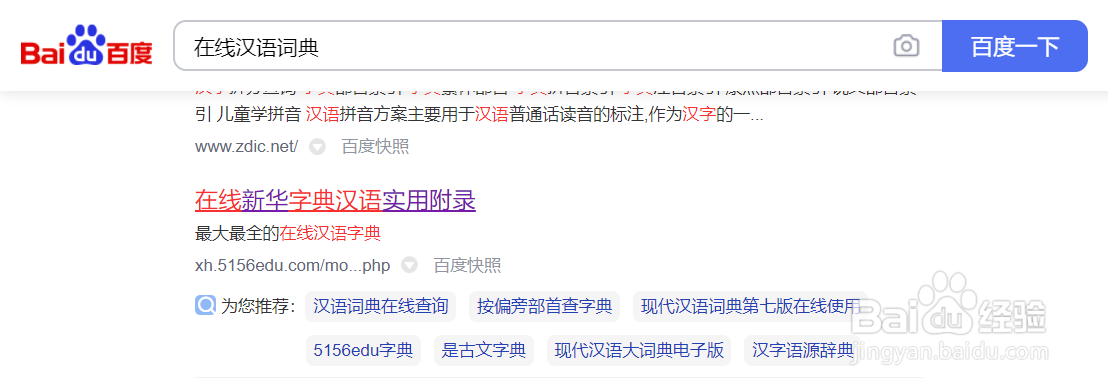This screenshot has height=389, width=1108.
Task: Open the 在线新华字典汉语实用附录 result link
Action: (x=335, y=202)
